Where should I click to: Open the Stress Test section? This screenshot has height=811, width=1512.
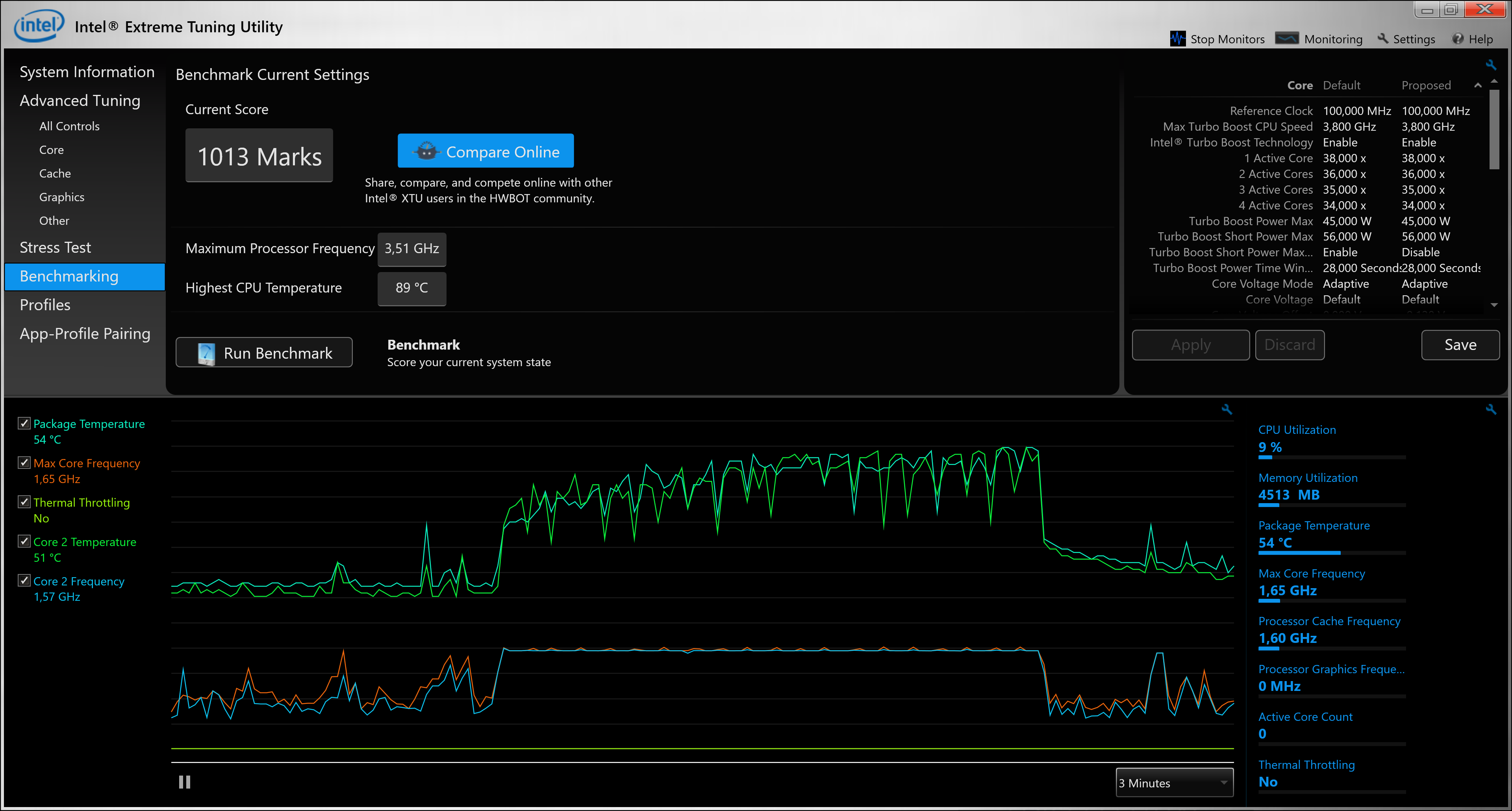click(55, 247)
